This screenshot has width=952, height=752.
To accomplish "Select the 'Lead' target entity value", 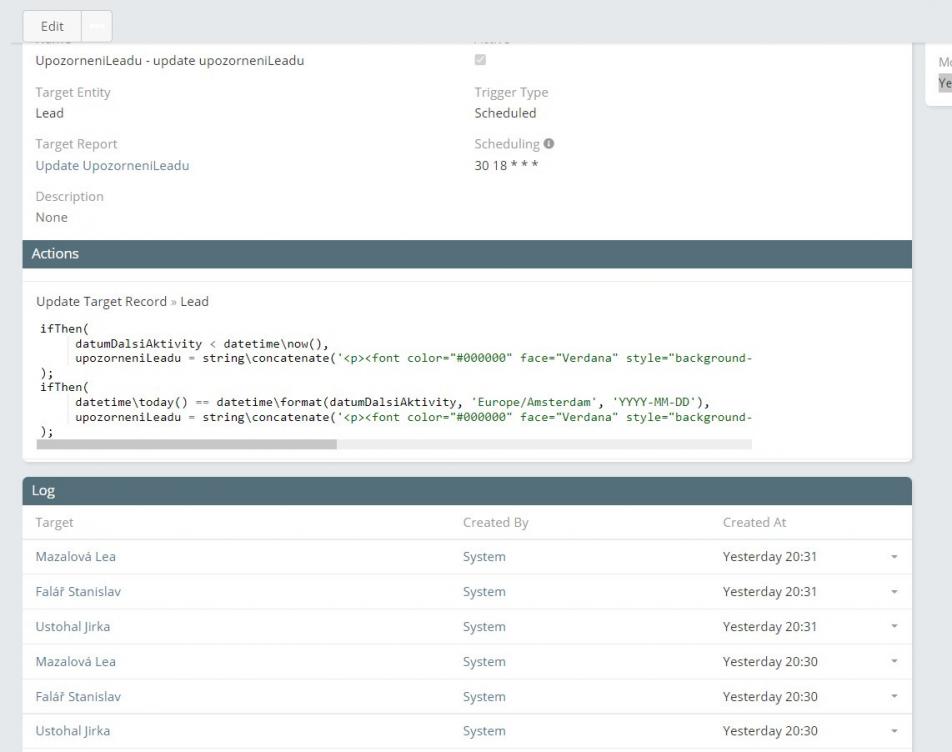I will (x=49, y=113).
